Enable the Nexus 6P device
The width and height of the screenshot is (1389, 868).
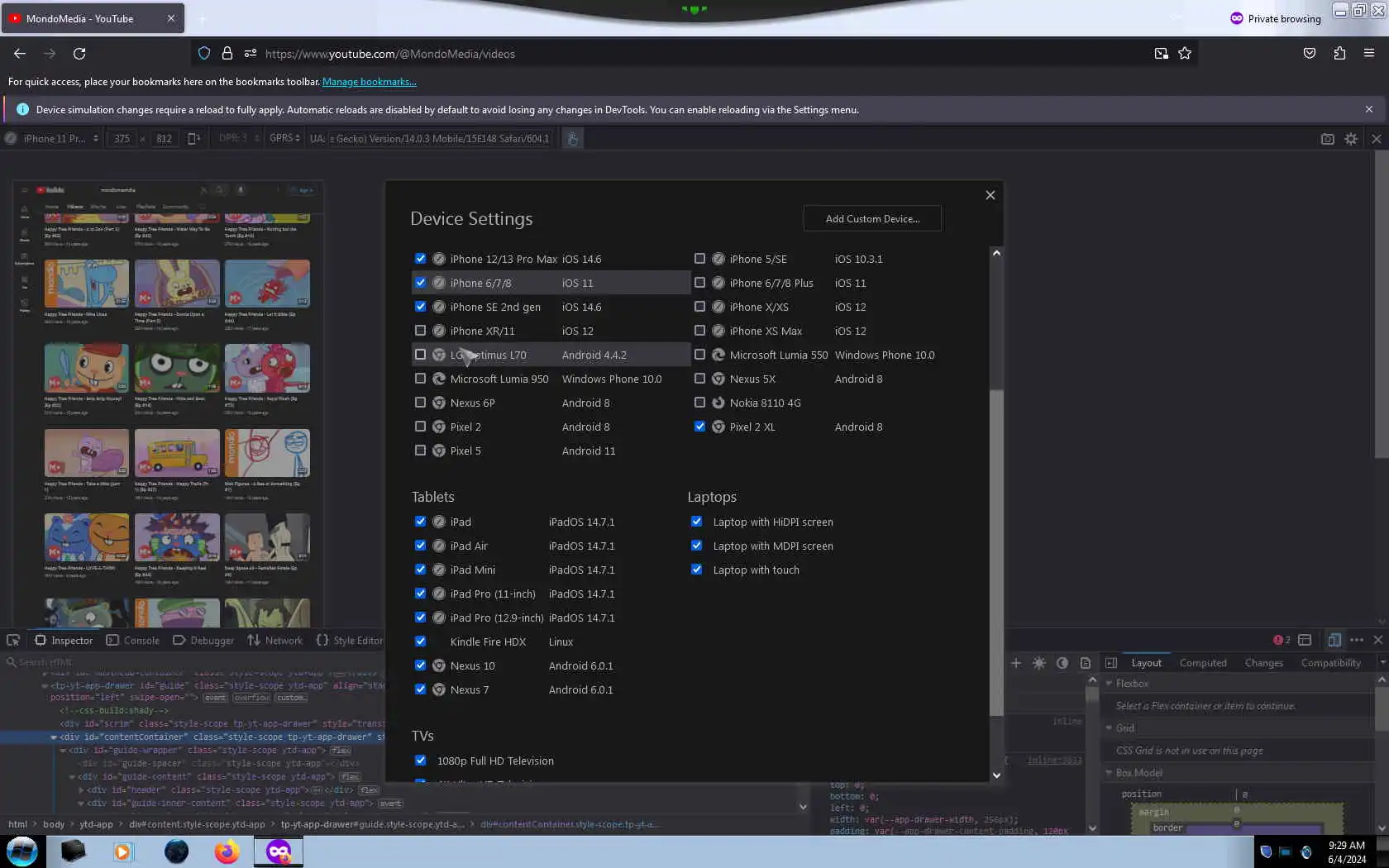click(x=420, y=403)
